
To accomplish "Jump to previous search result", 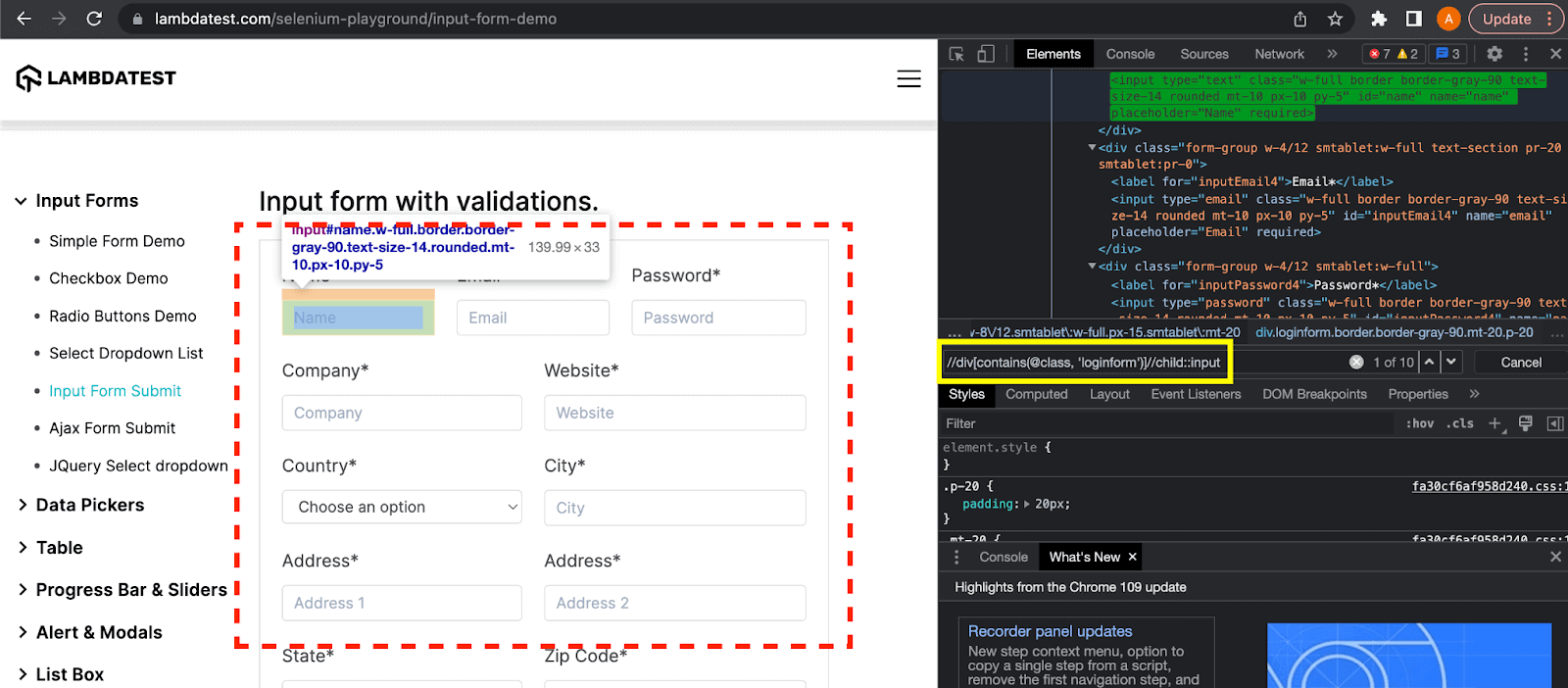I will (1430, 362).
